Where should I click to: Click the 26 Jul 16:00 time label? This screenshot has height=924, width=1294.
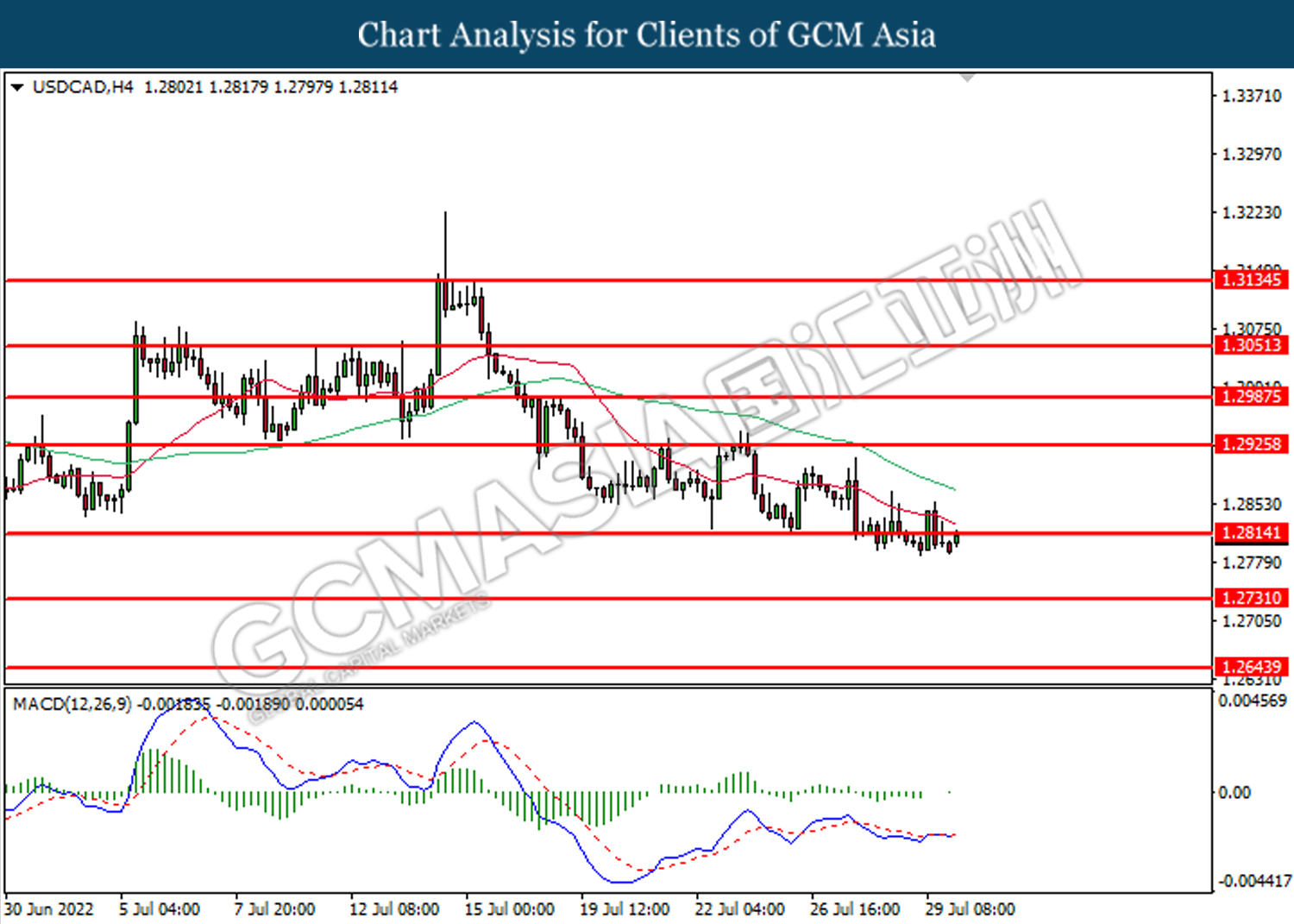[x=855, y=909]
